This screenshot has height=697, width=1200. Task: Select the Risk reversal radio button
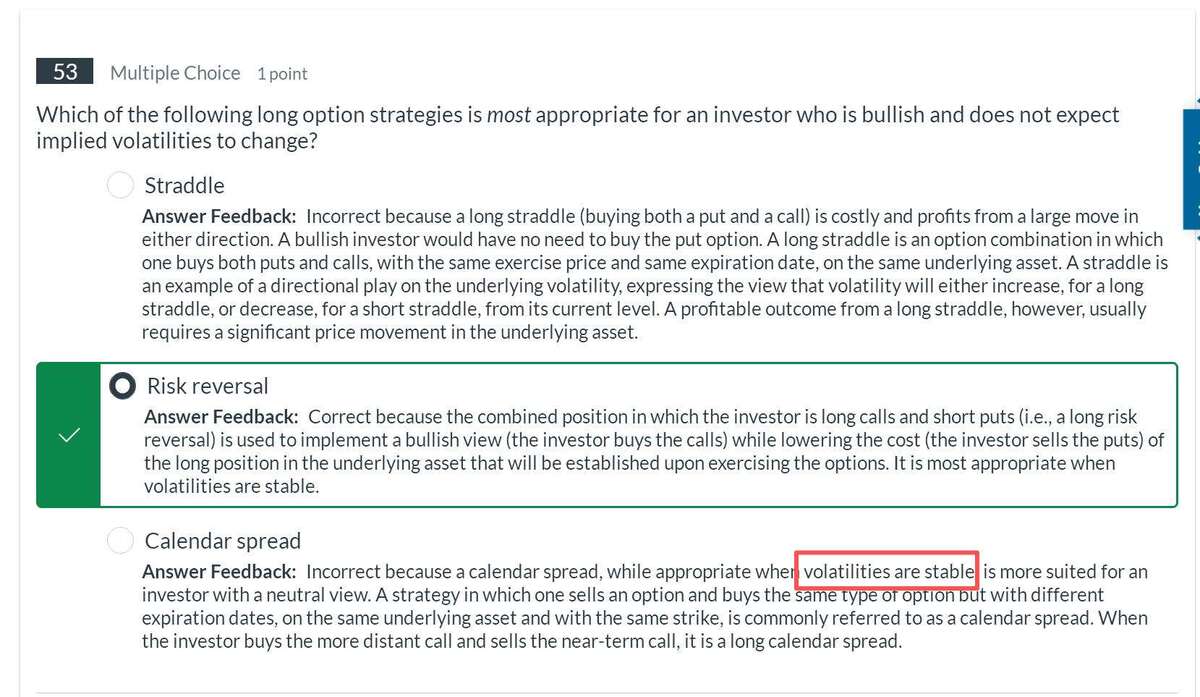coord(122,386)
